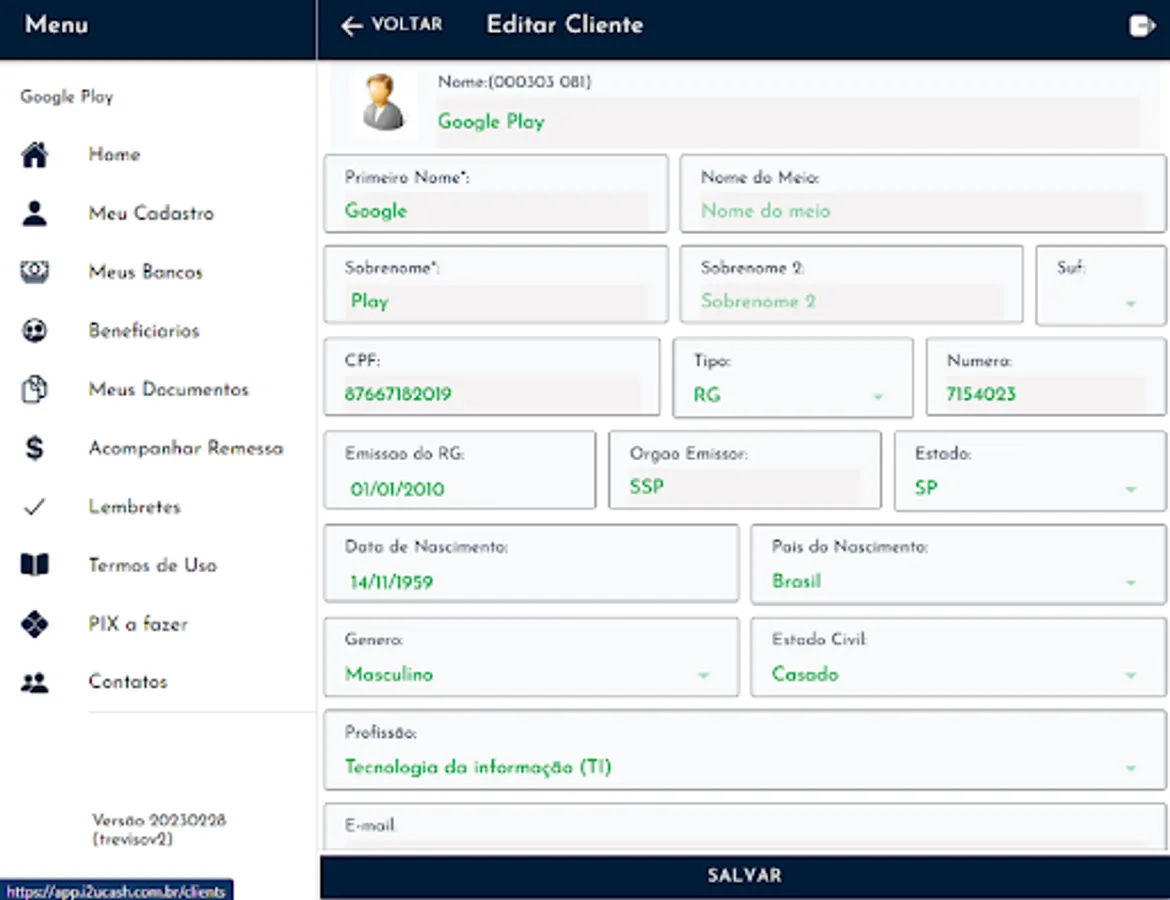Open the Tipo dropdown showing RG
This screenshot has width=1170, height=900.
[792, 378]
